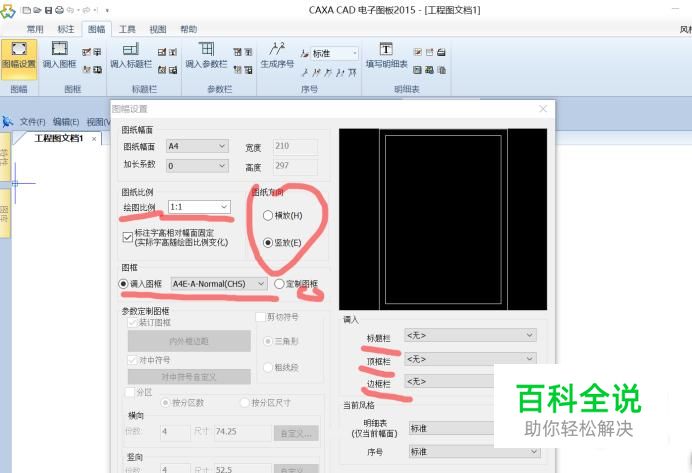Click bottom-right small icon in 标题栏 group
Image resolution: width=692 pixels, height=473 pixels.
[x=173, y=69]
